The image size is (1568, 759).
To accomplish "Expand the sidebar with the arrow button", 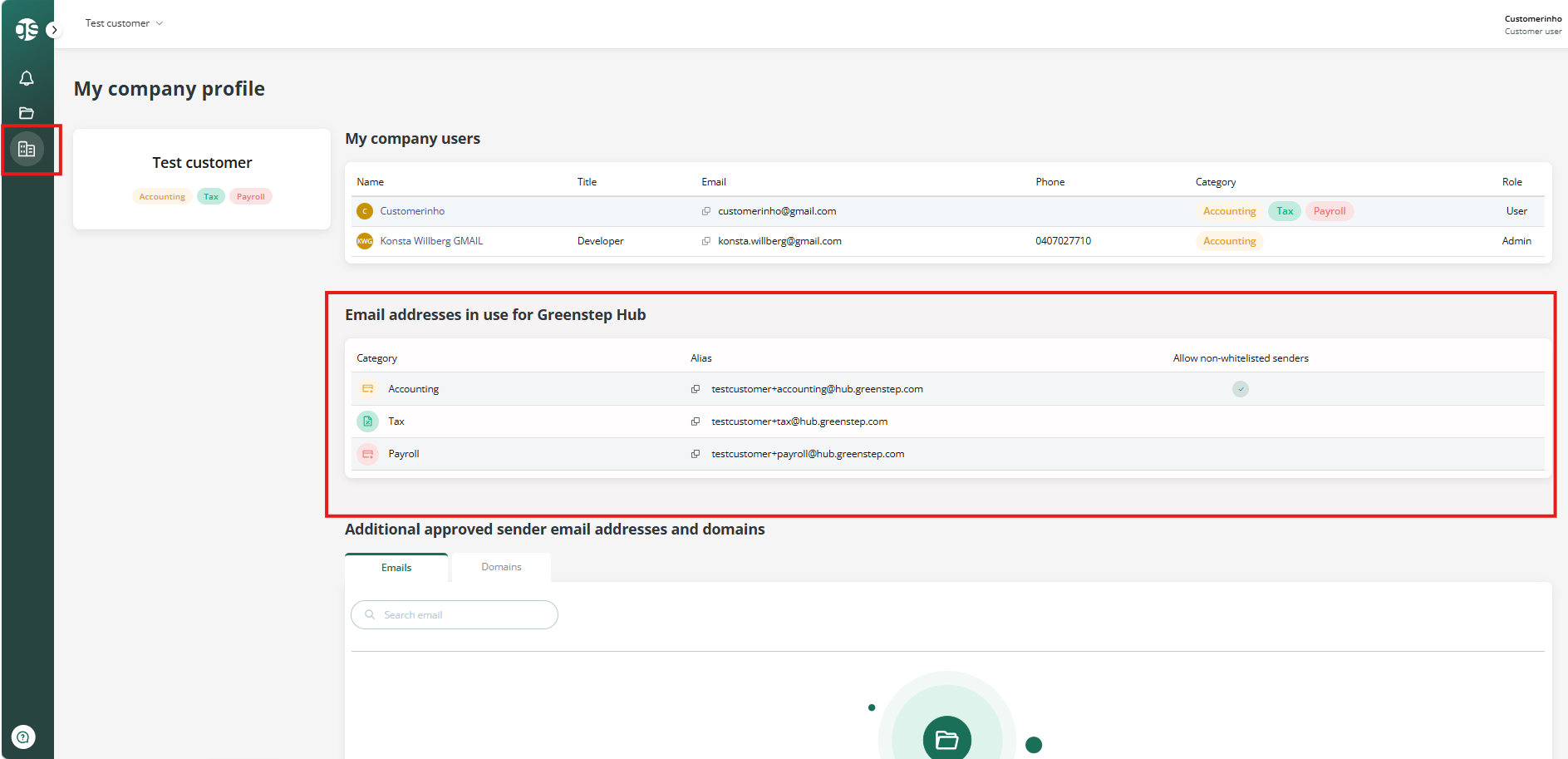I will pyautogui.click(x=54, y=30).
